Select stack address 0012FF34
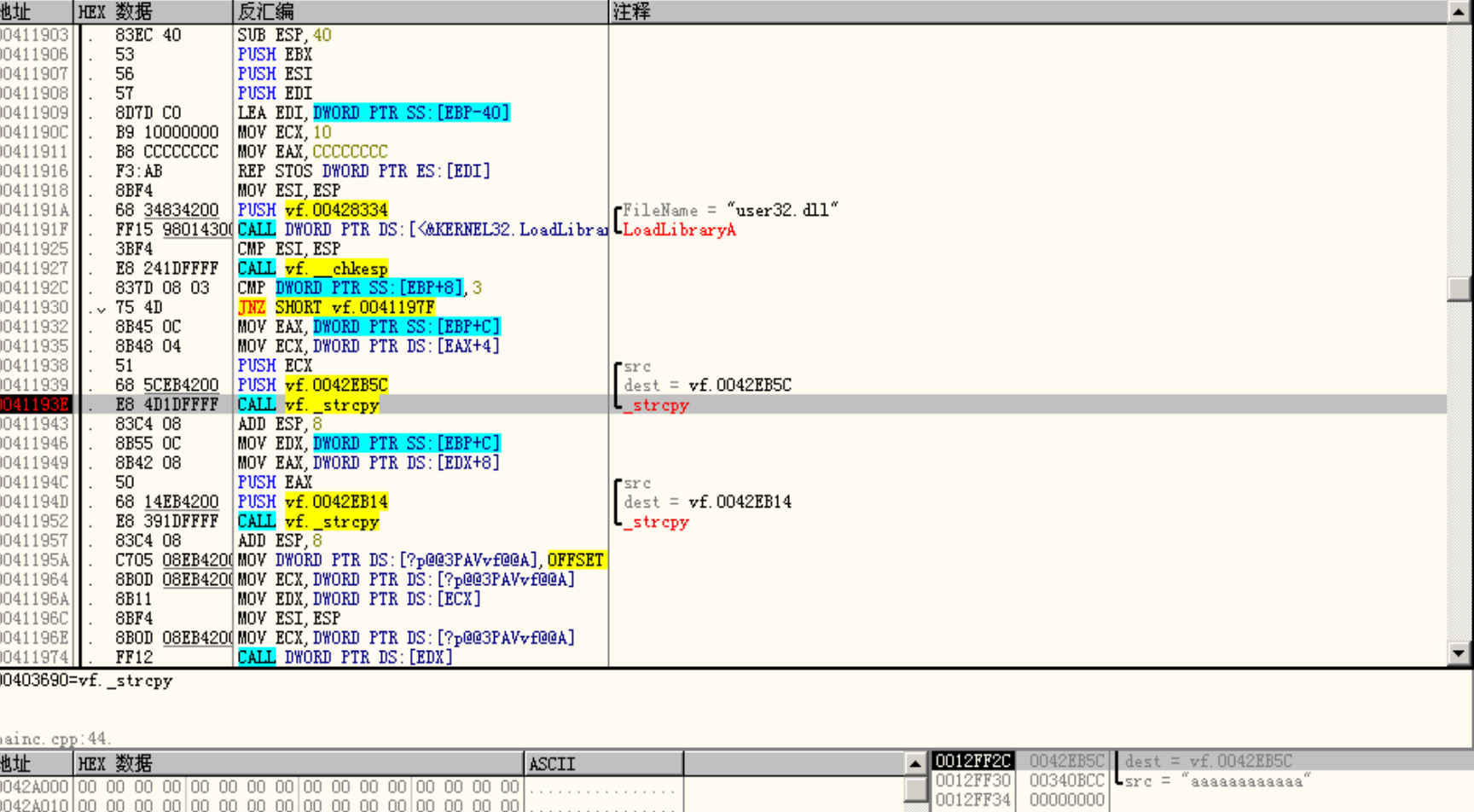Image resolution: width=1474 pixels, height=812 pixels. point(972,800)
